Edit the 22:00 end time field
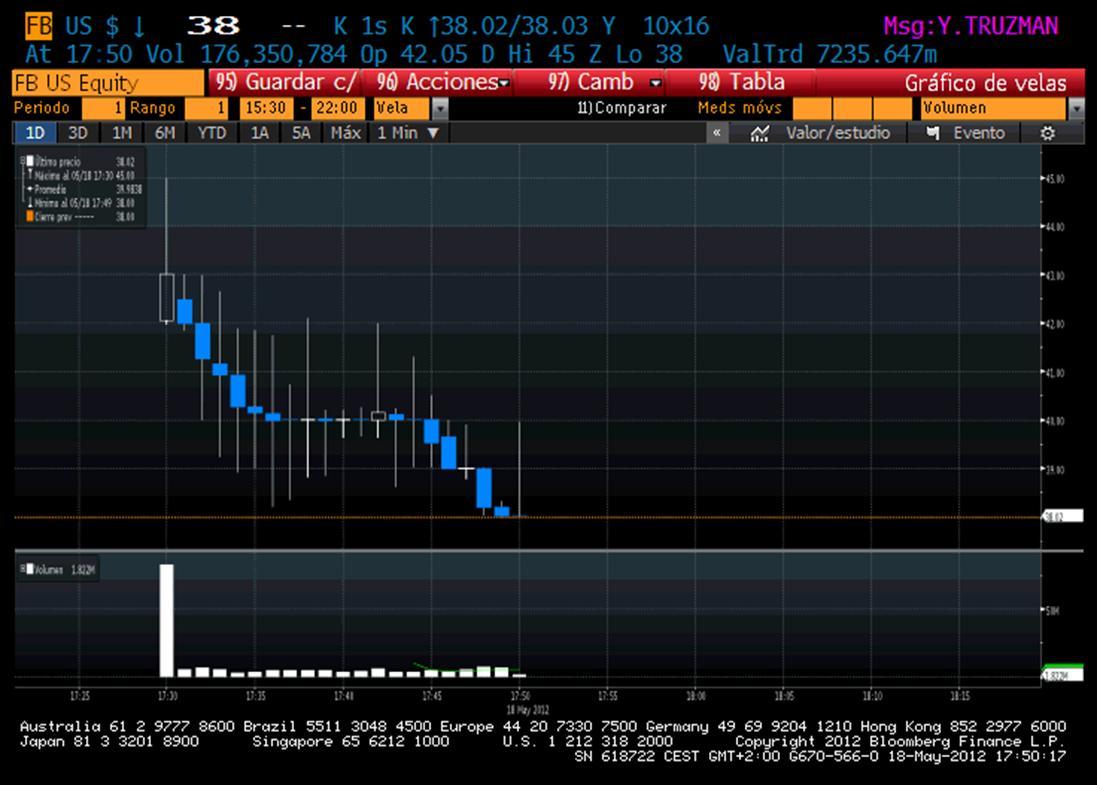Viewport: 1097px width, 785px height. coord(337,108)
